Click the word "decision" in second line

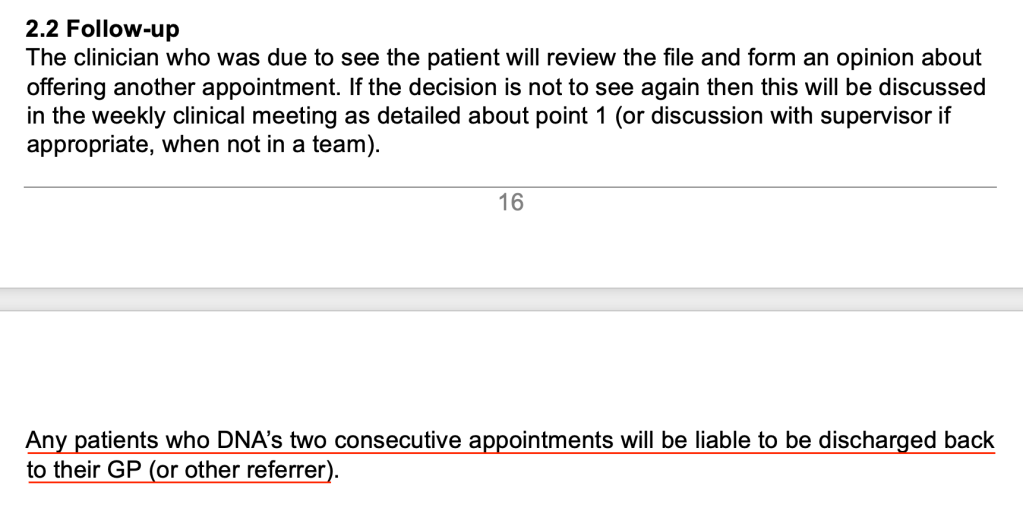click(x=521, y=87)
